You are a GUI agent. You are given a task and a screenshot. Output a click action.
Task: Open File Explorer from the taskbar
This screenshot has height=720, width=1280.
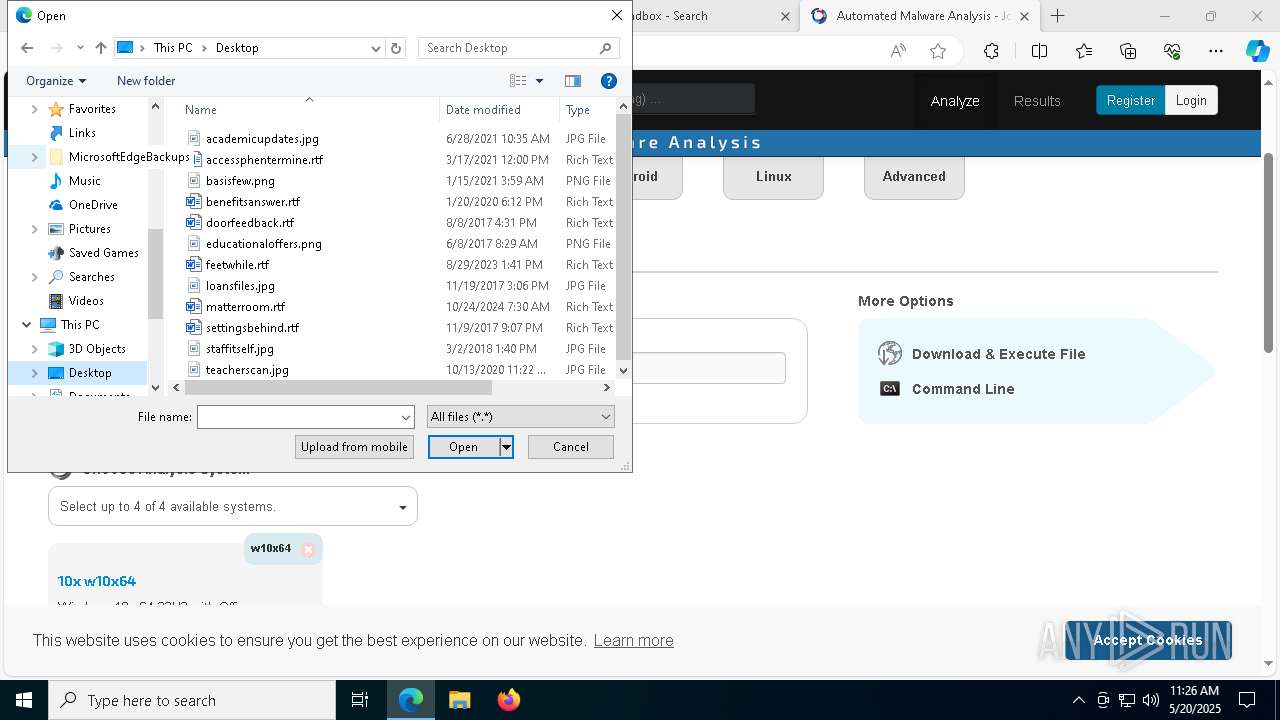tap(459, 700)
